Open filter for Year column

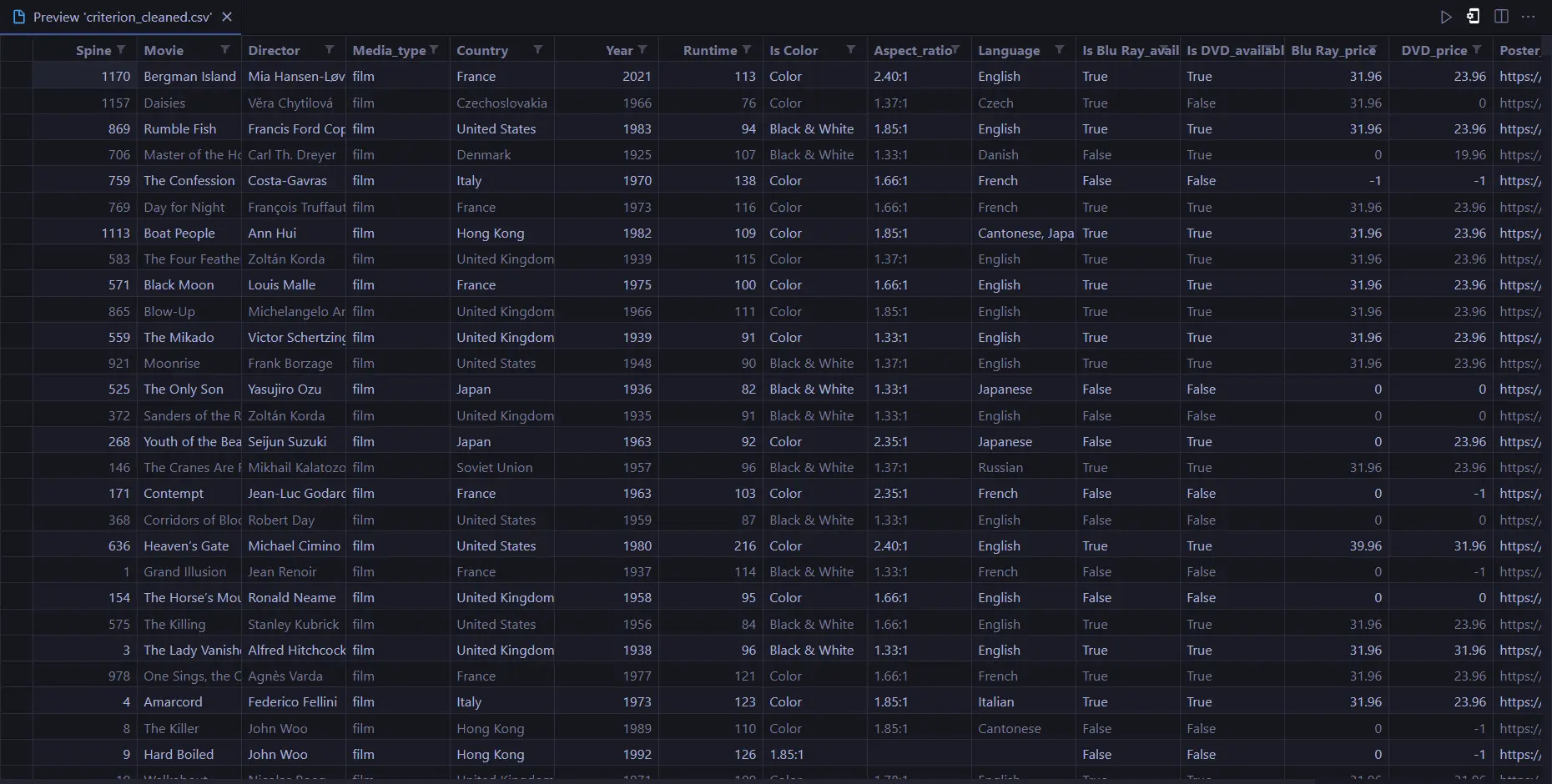(642, 50)
